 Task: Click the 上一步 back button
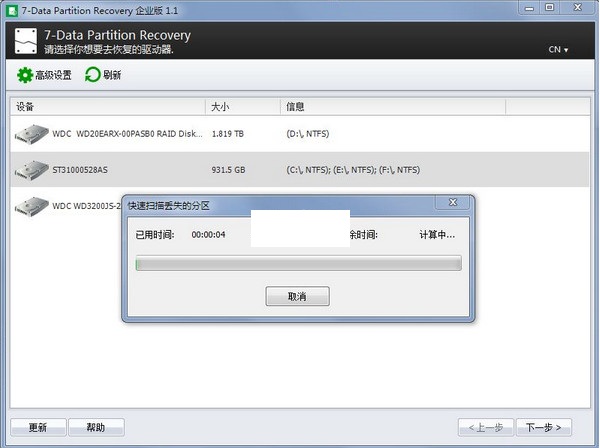click(486, 427)
